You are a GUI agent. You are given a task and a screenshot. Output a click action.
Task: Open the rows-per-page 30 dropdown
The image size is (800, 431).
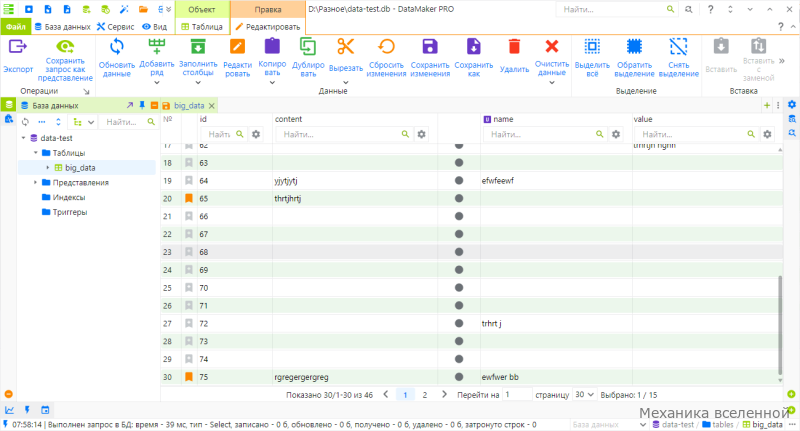(585, 395)
